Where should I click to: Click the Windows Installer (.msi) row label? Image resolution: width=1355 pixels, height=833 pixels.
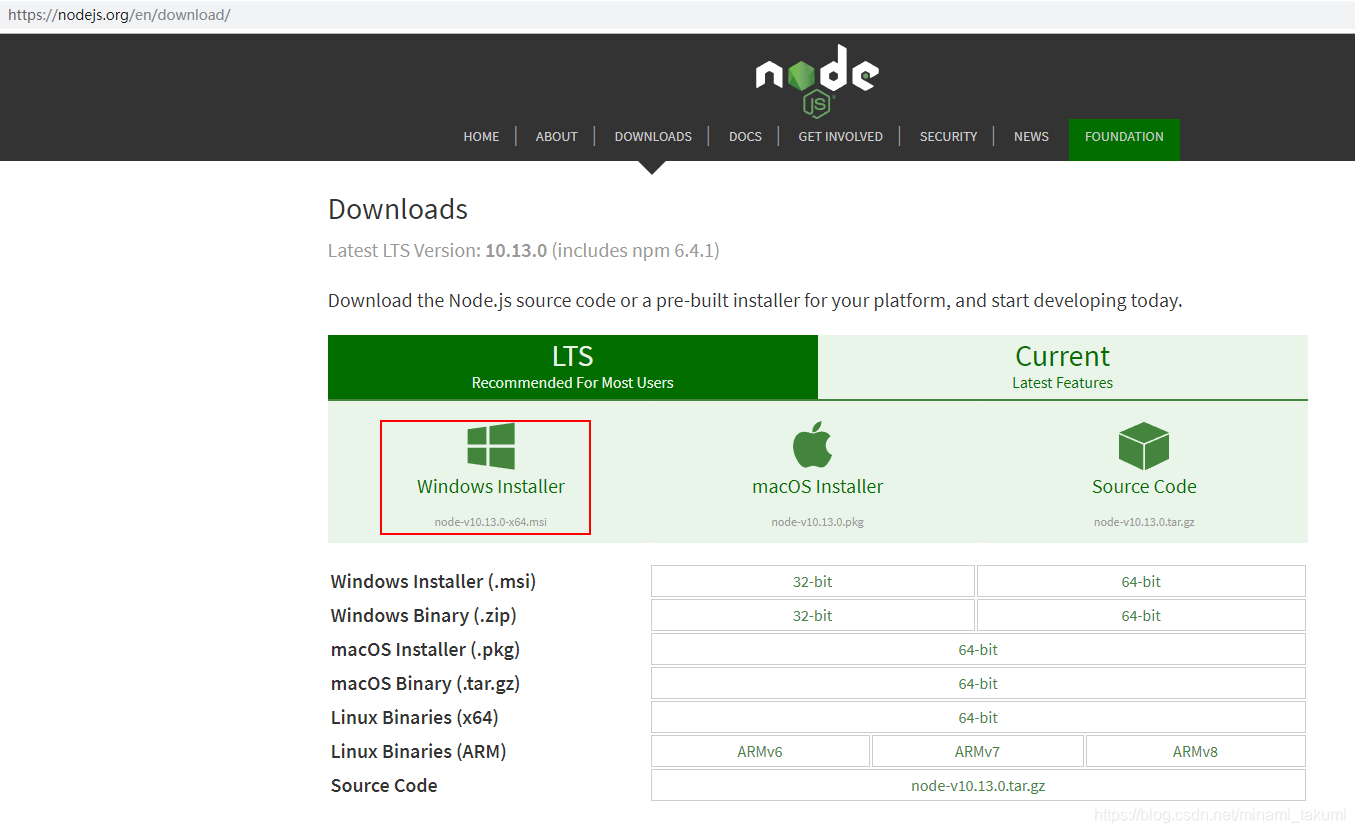click(433, 582)
